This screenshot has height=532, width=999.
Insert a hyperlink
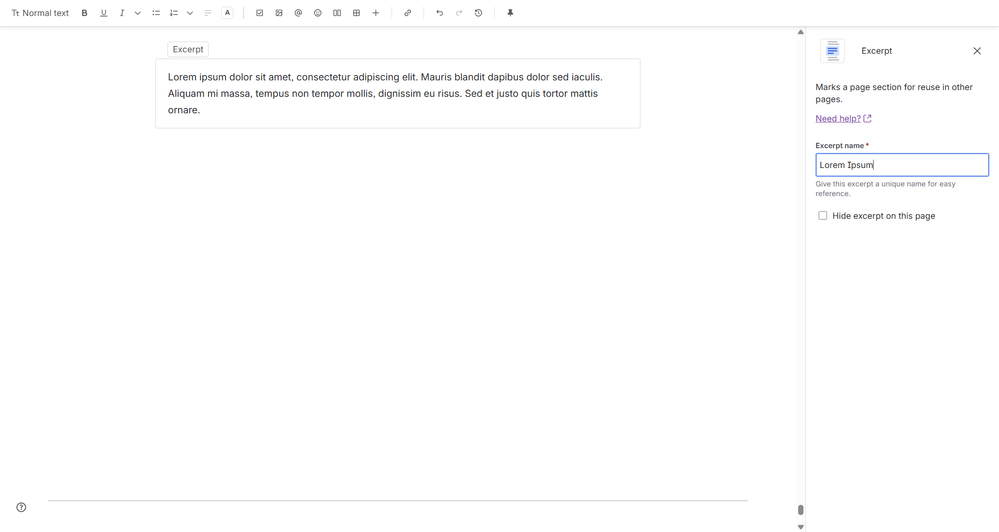coord(408,13)
